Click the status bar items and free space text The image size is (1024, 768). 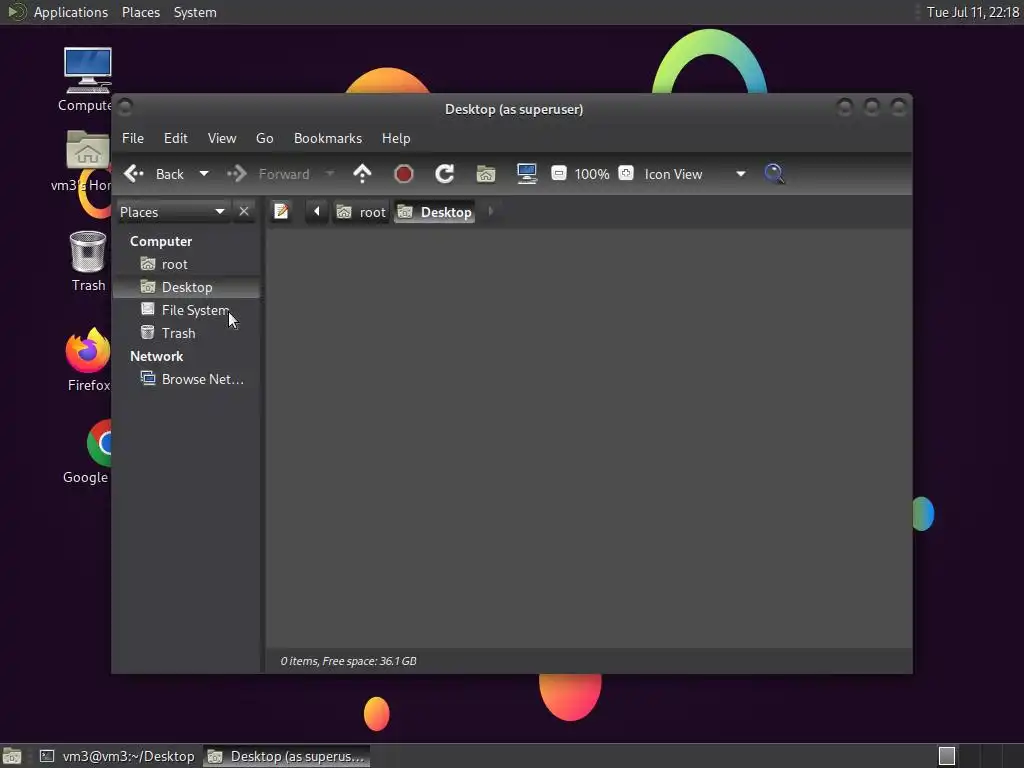point(349,661)
